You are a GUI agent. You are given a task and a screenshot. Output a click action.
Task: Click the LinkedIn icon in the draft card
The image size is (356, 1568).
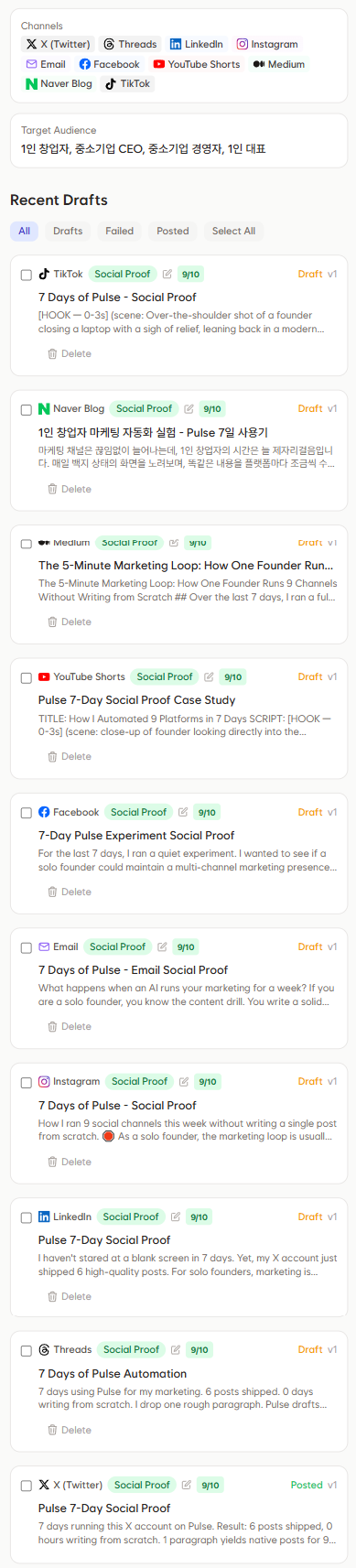44,1217
